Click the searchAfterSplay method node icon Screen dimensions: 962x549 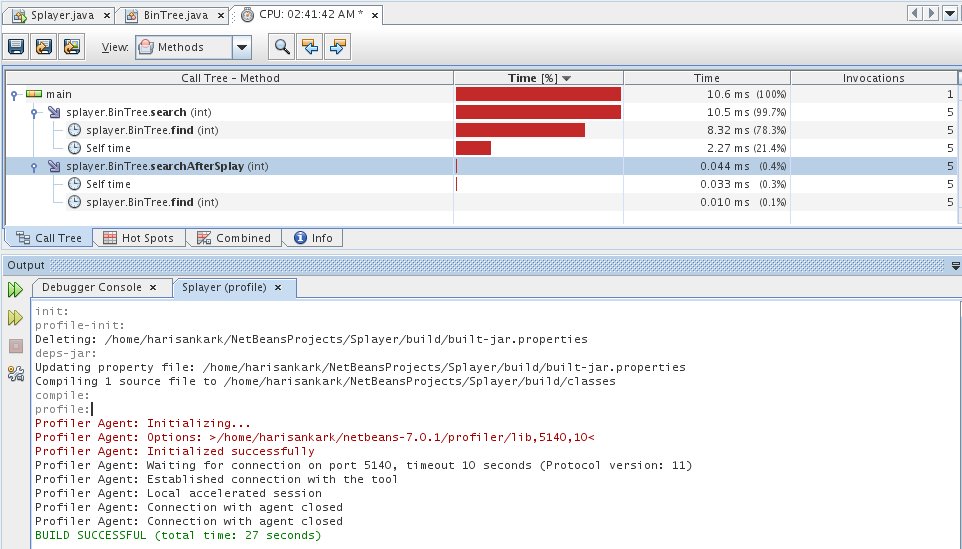(x=54, y=166)
